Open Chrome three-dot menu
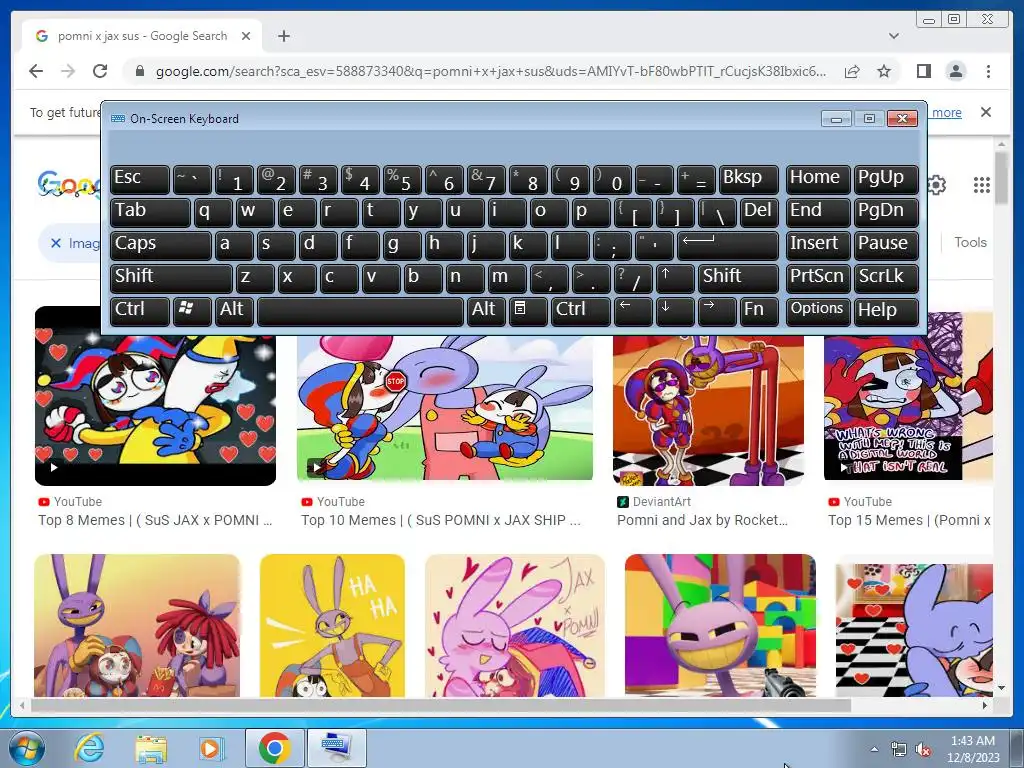Viewport: 1024px width, 768px height. click(x=988, y=71)
